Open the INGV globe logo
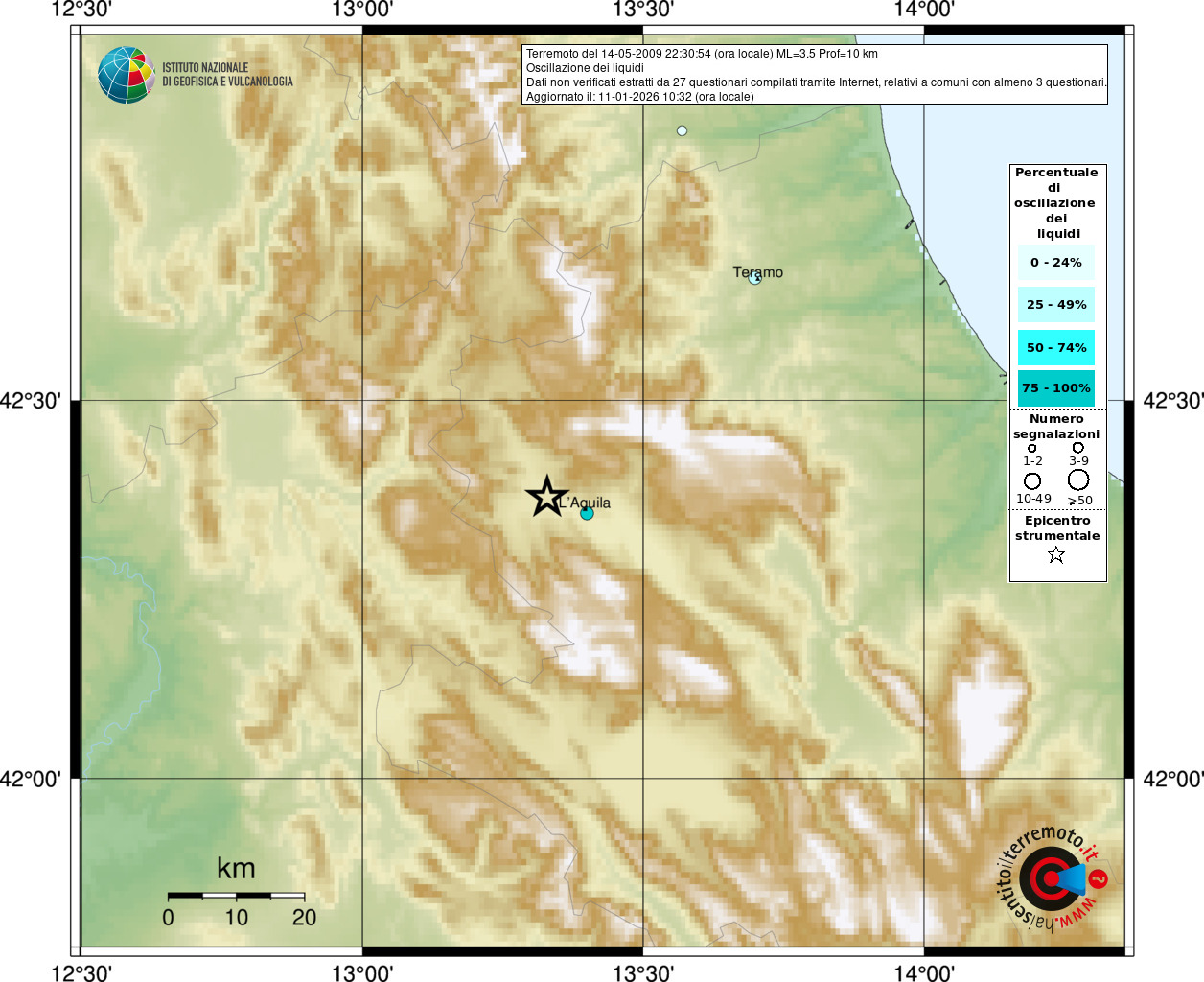 tap(126, 75)
